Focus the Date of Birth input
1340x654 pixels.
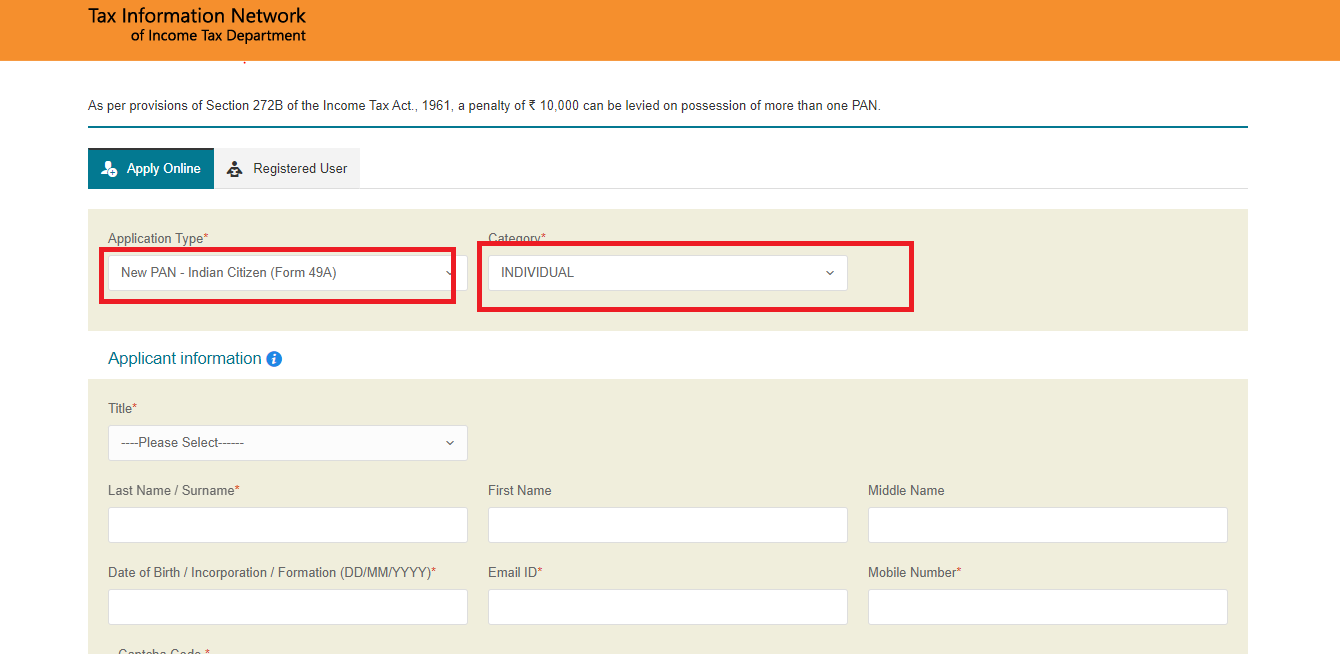(287, 606)
